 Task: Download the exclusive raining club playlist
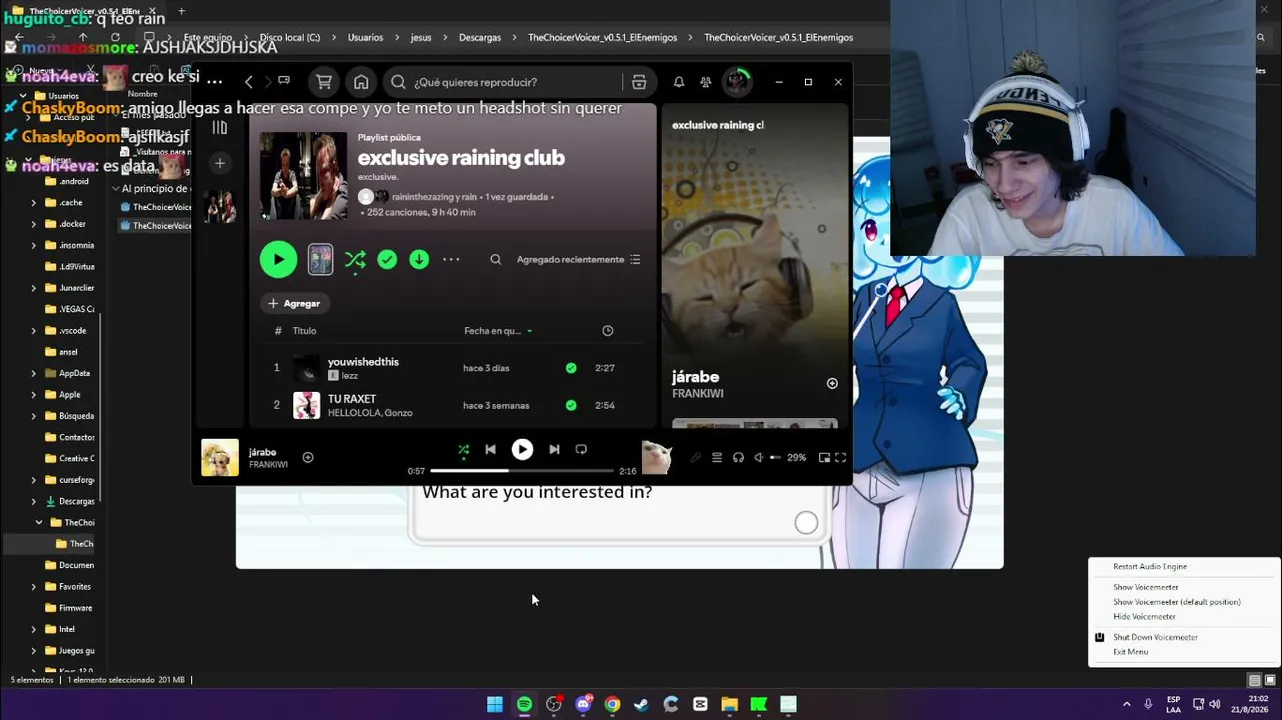click(419, 260)
